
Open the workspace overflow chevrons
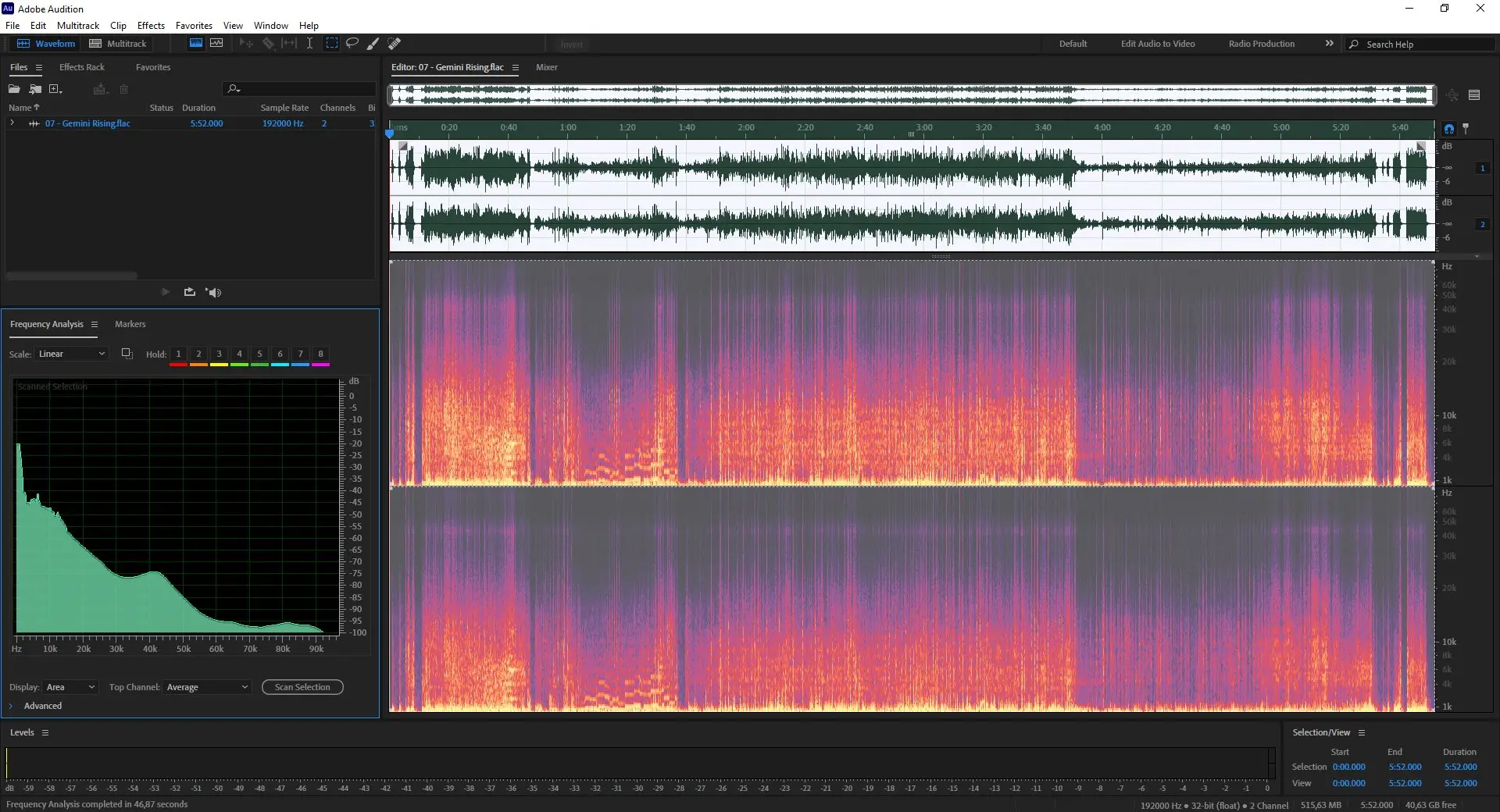[x=1329, y=44]
